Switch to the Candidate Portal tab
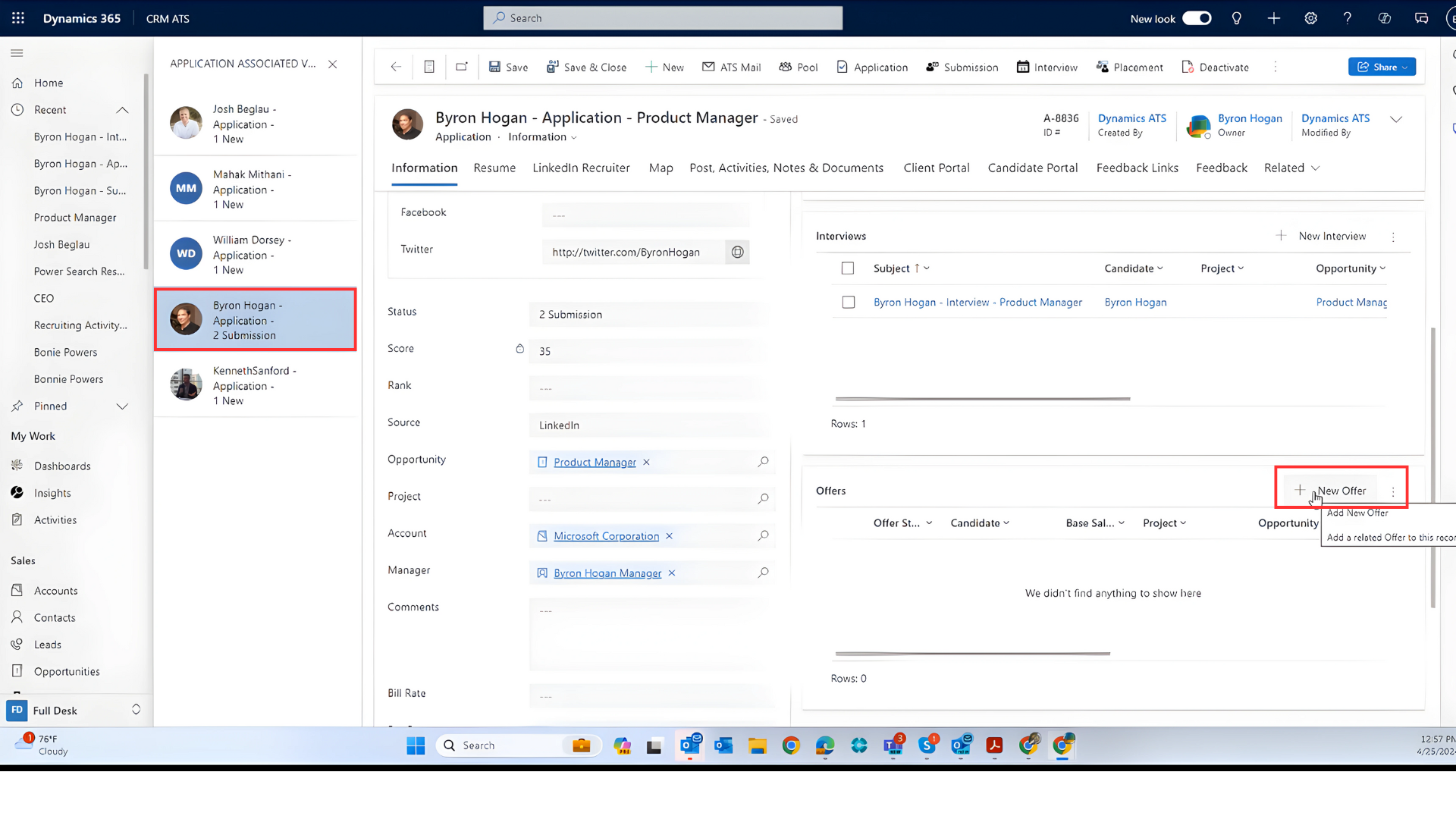1456x819 pixels. (x=1033, y=168)
